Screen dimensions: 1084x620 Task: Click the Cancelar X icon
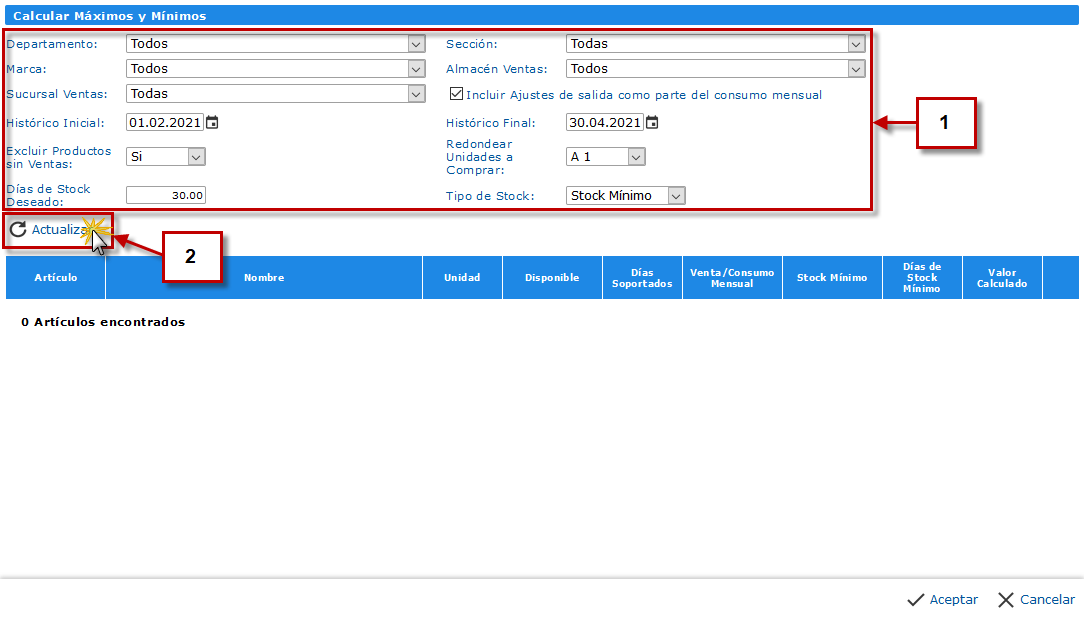coord(1005,600)
